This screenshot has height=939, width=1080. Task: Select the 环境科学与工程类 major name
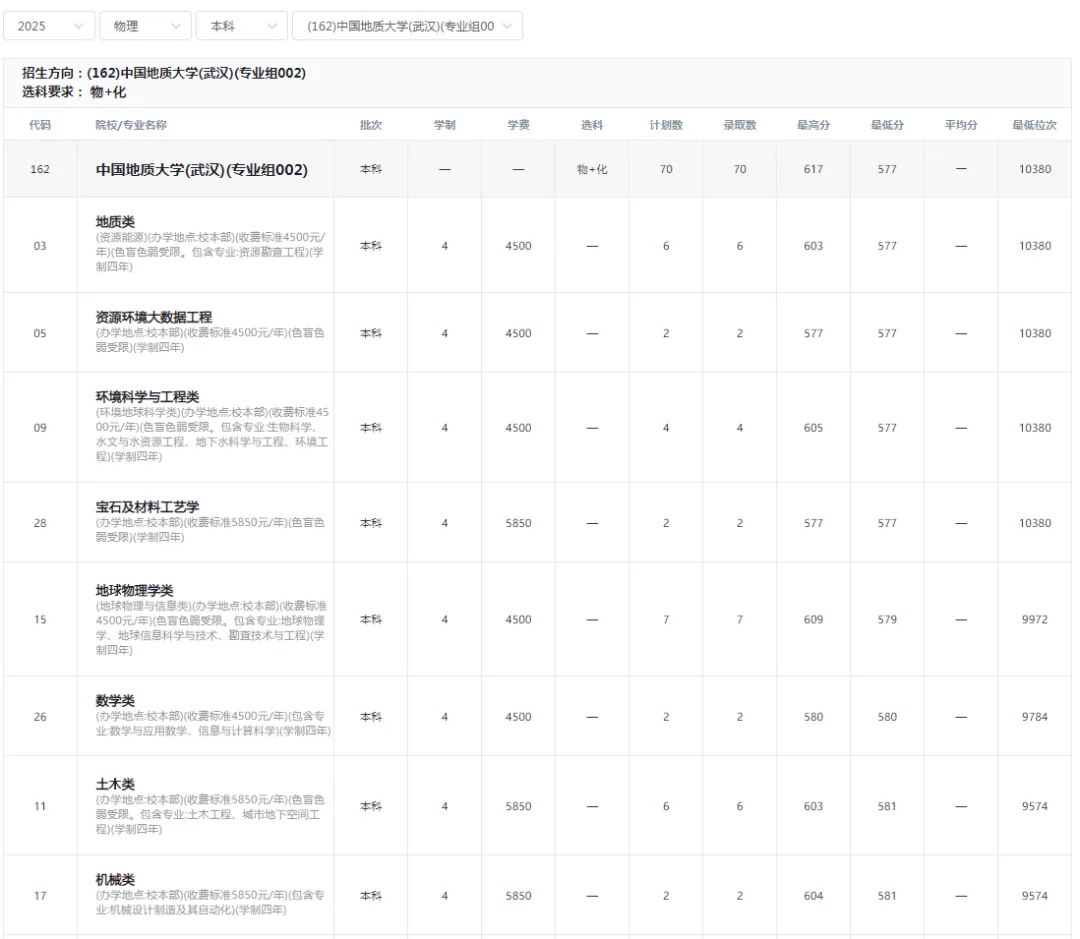147,397
